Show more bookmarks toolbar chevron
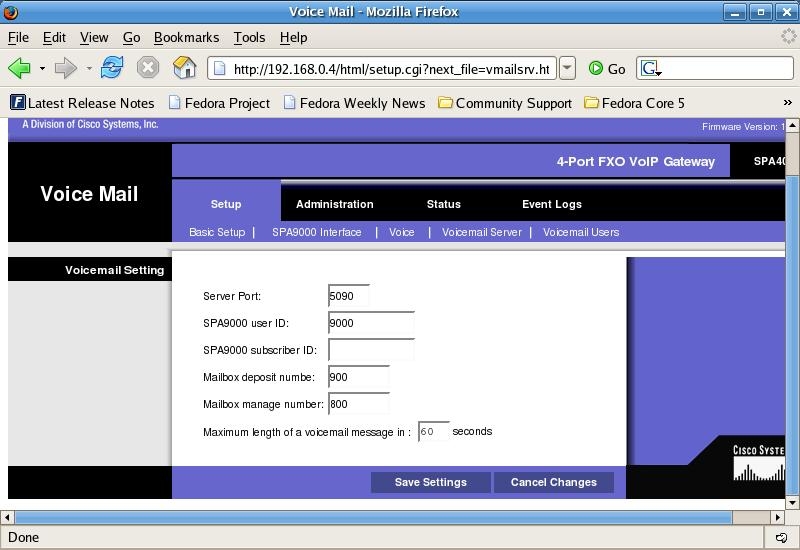Image resolution: width=800 pixels, height=550 pixels. pyautogui.click(x=787, y=103)
